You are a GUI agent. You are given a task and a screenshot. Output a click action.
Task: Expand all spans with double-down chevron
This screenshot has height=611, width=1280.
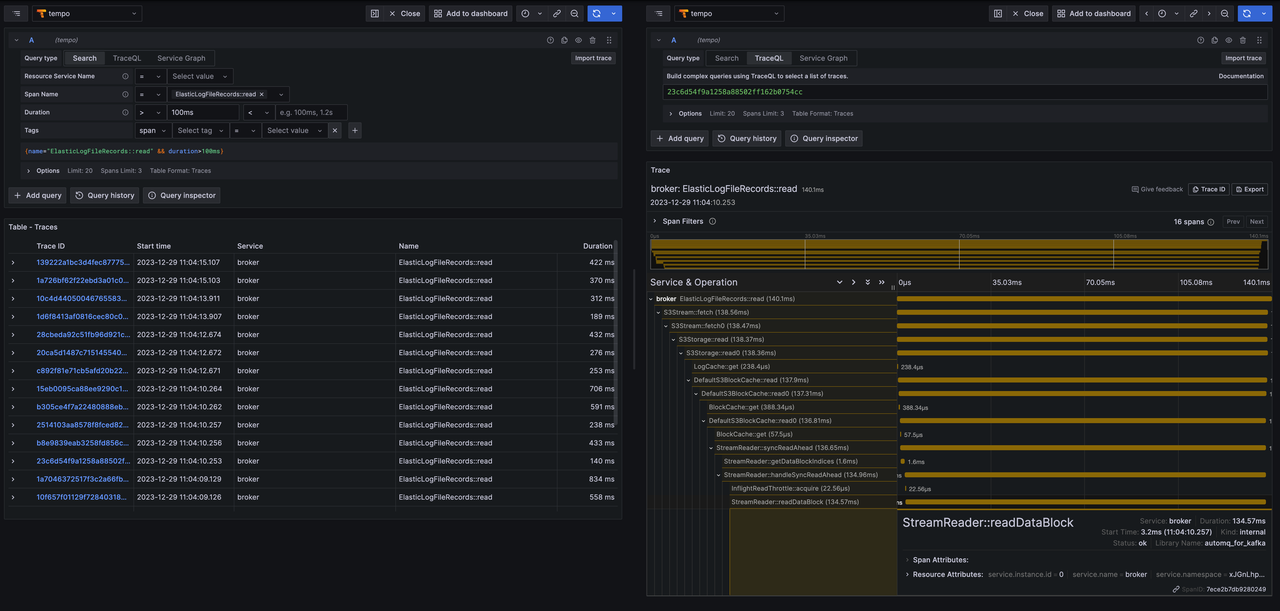tap(867, 283)
